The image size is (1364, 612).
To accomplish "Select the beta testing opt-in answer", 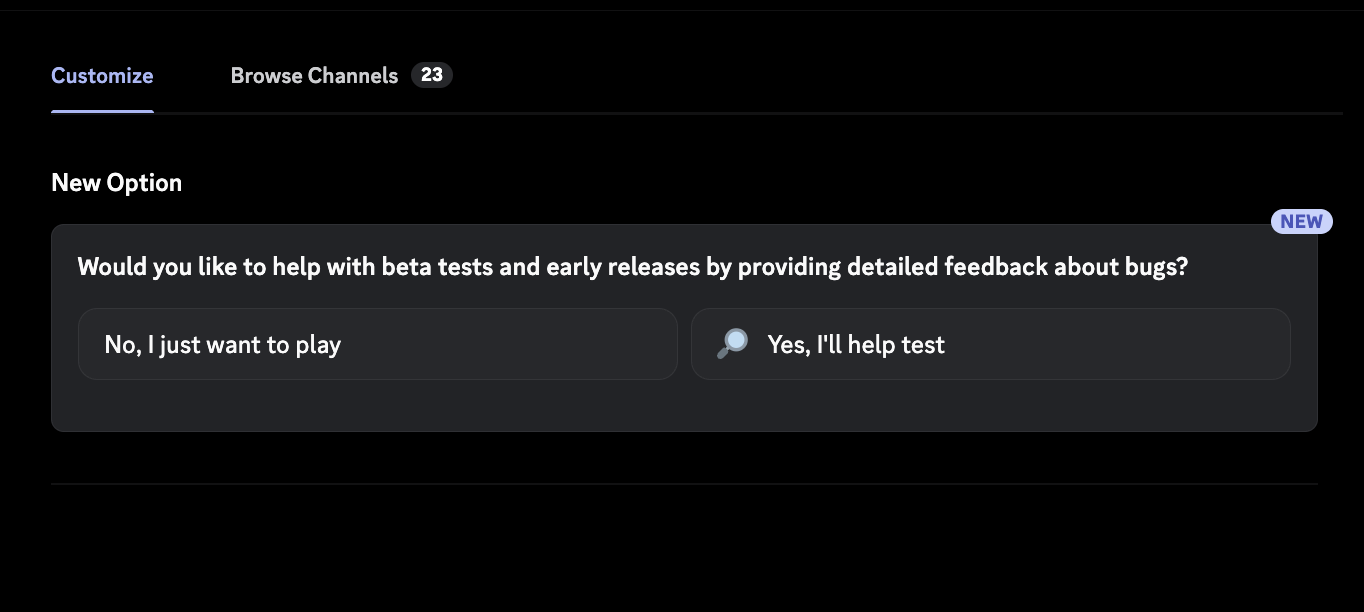I will tap(990, 343).
